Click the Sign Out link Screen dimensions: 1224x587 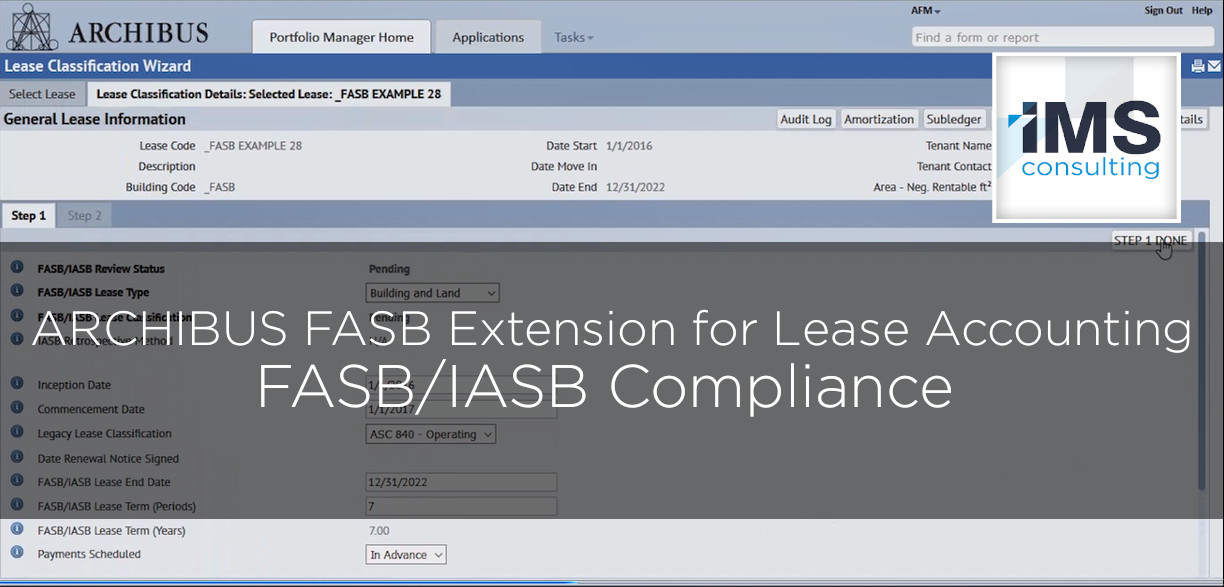(1163, 10)
